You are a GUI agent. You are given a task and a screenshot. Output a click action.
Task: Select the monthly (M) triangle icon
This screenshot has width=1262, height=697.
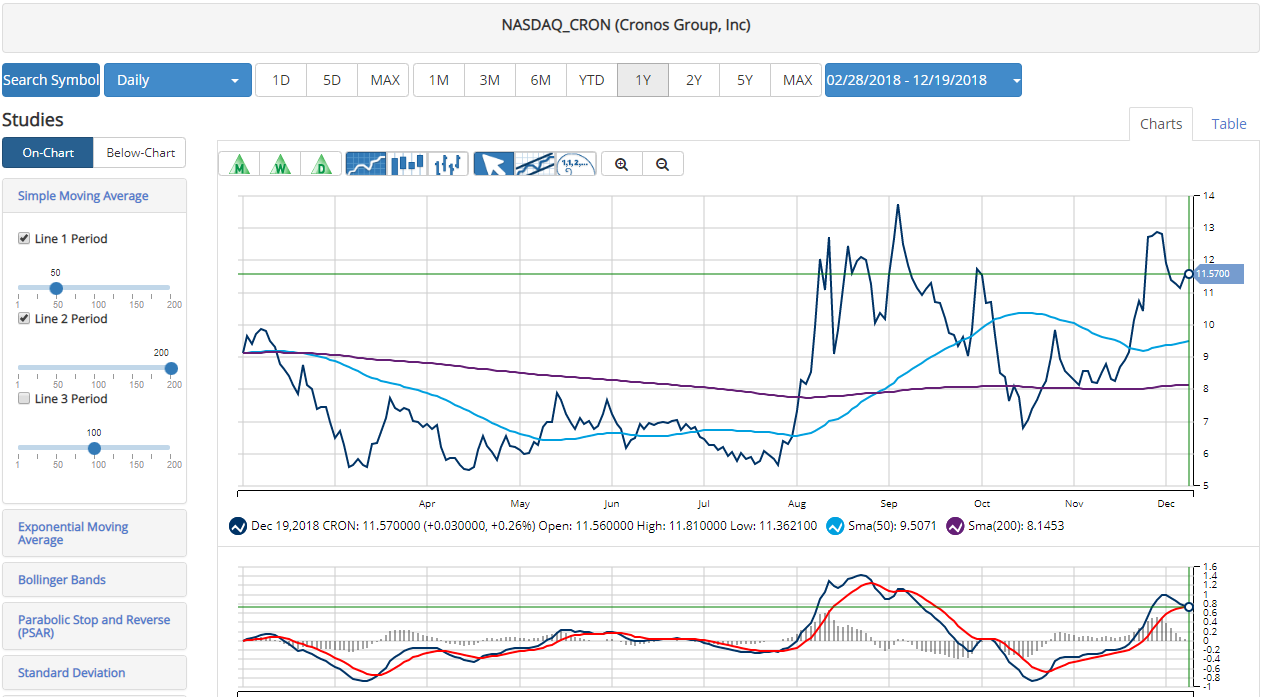tap(240, 164)
